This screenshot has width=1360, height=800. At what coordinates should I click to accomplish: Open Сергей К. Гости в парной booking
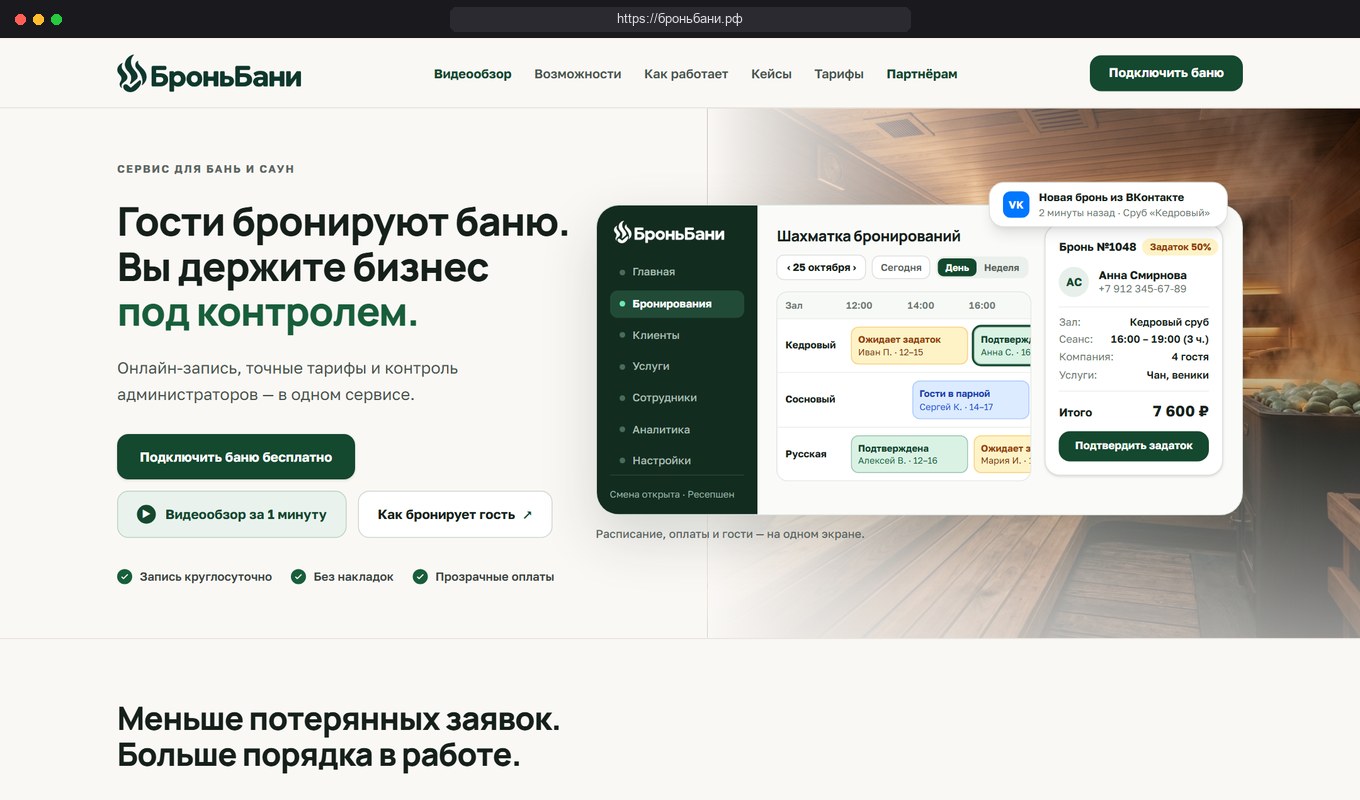pos(970,400)
